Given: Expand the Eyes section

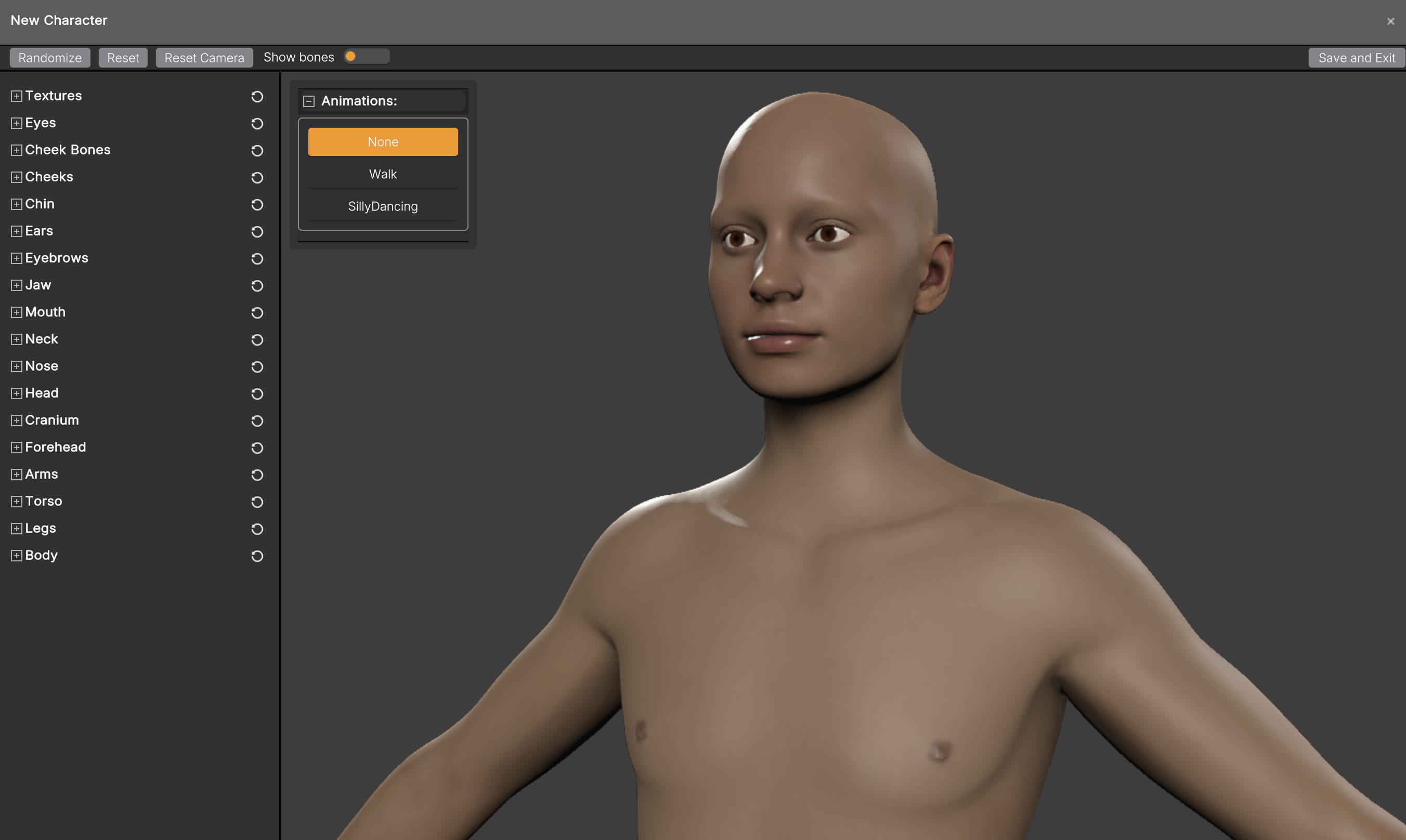Looking at the screenshot, I should [x=17, y=123].
